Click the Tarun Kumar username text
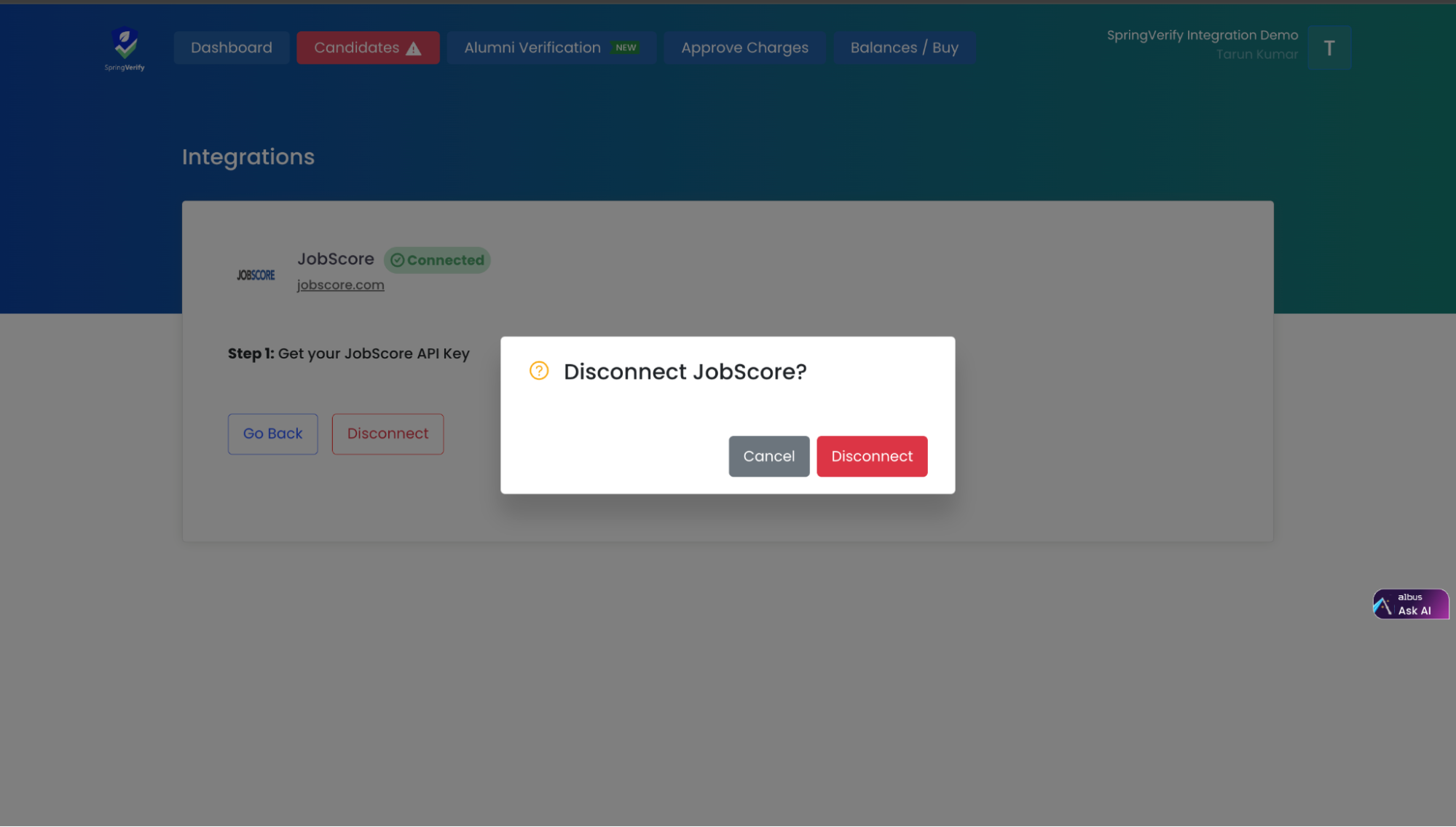The image size is (1456, 827). tap(1256, 55)
